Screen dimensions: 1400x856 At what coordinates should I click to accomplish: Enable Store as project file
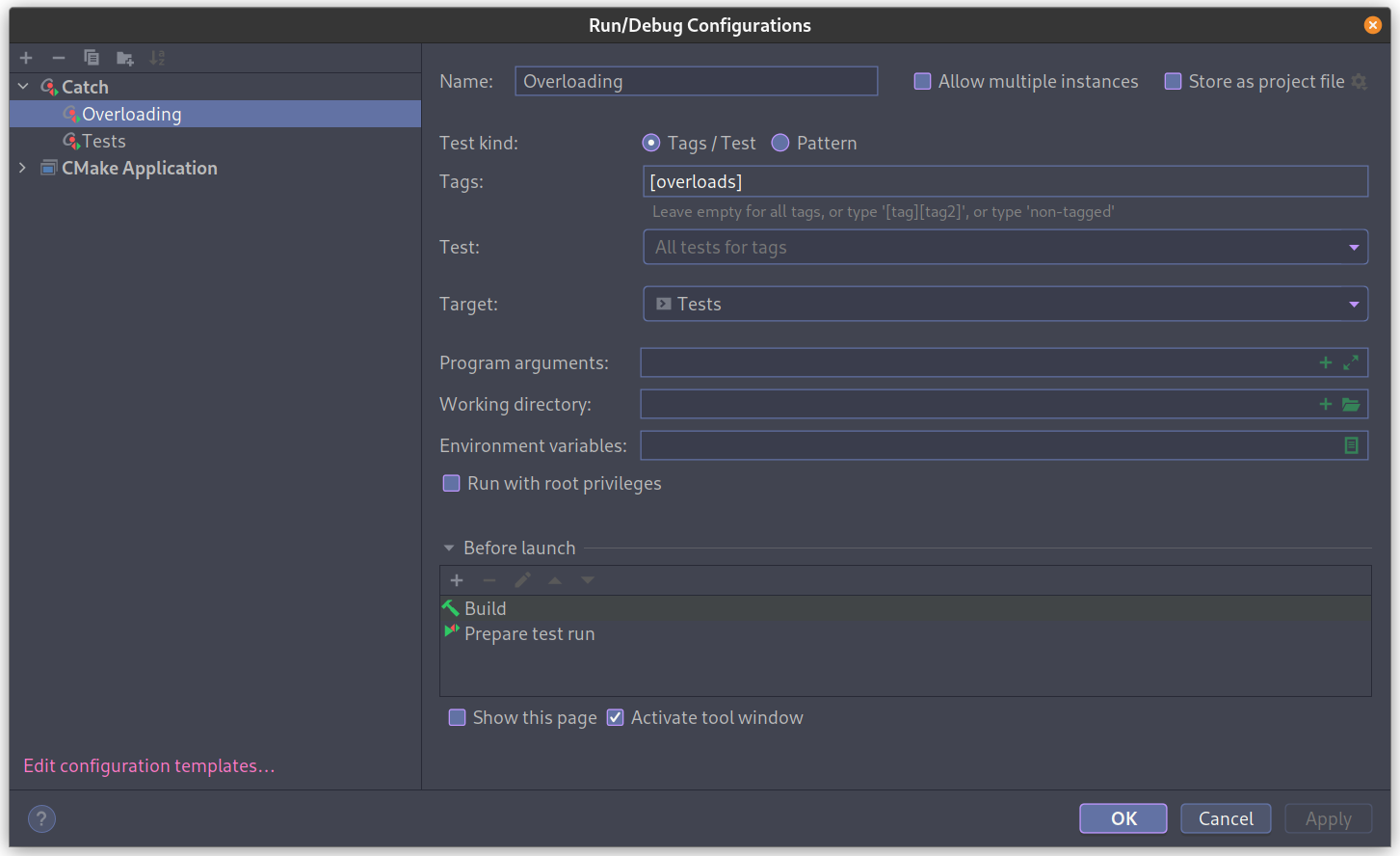click(1173, 81)
